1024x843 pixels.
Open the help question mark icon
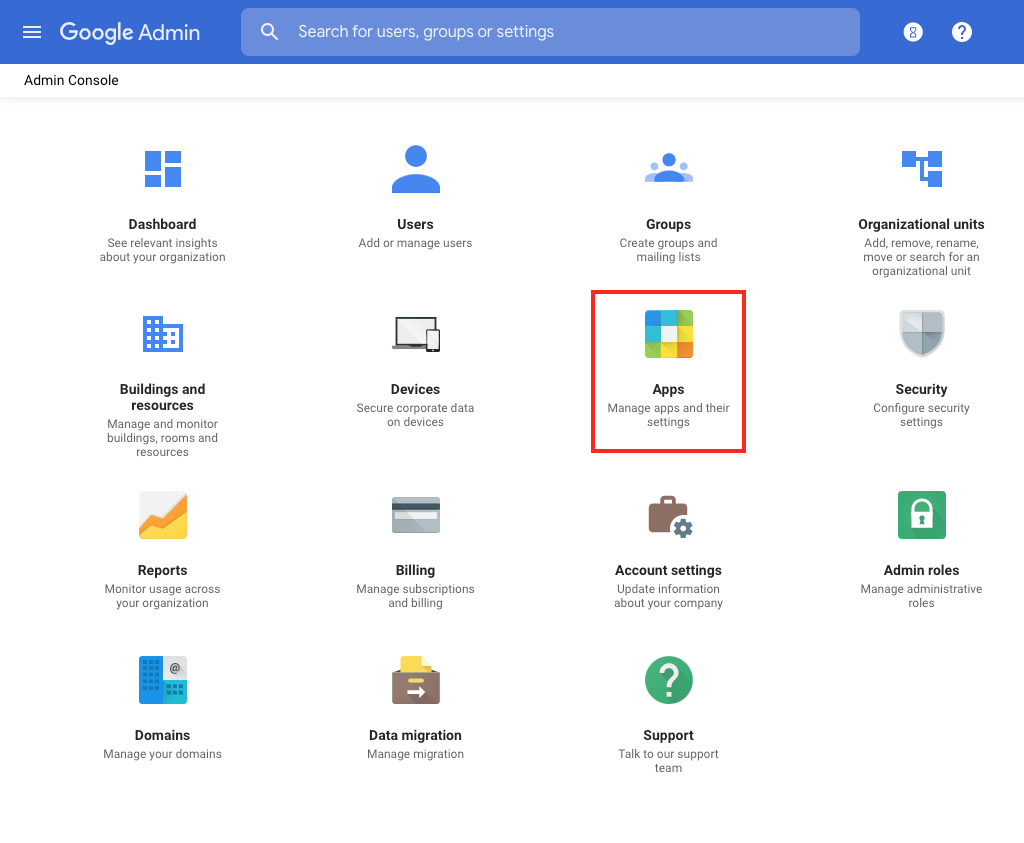point(961,32)
